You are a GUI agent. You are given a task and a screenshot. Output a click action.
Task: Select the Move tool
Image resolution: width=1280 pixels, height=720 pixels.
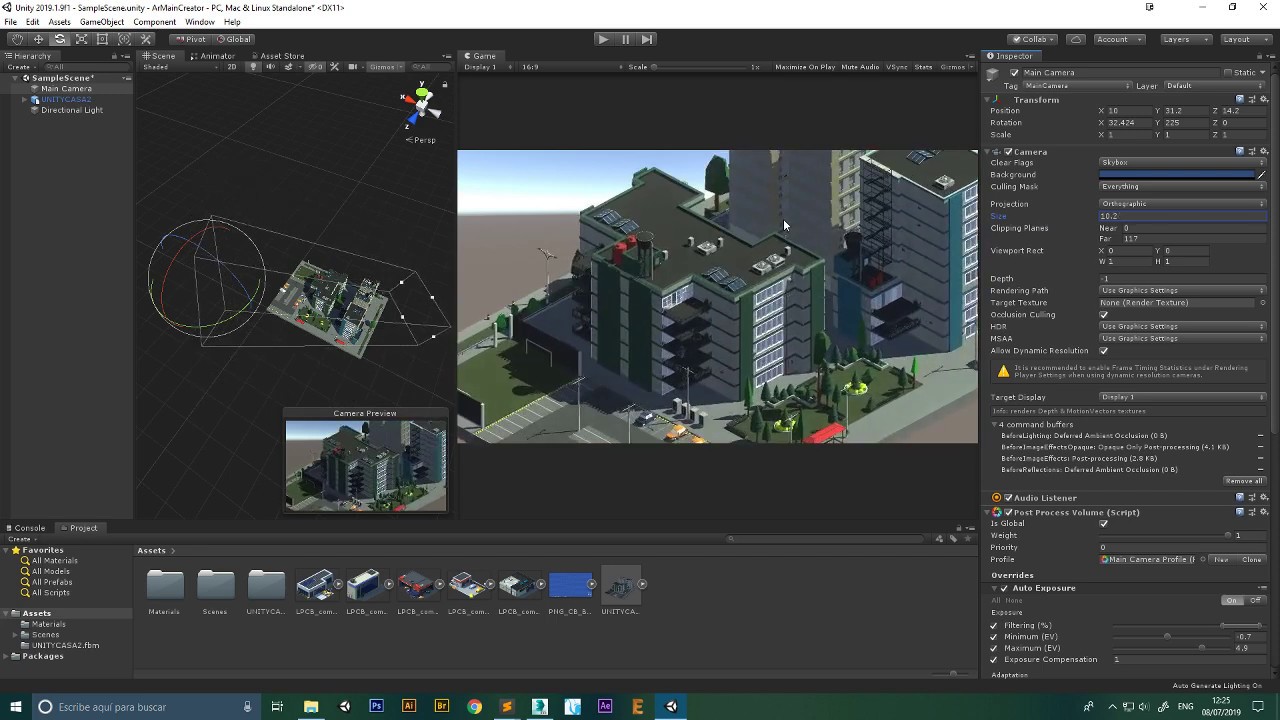(x=38, y=39)
